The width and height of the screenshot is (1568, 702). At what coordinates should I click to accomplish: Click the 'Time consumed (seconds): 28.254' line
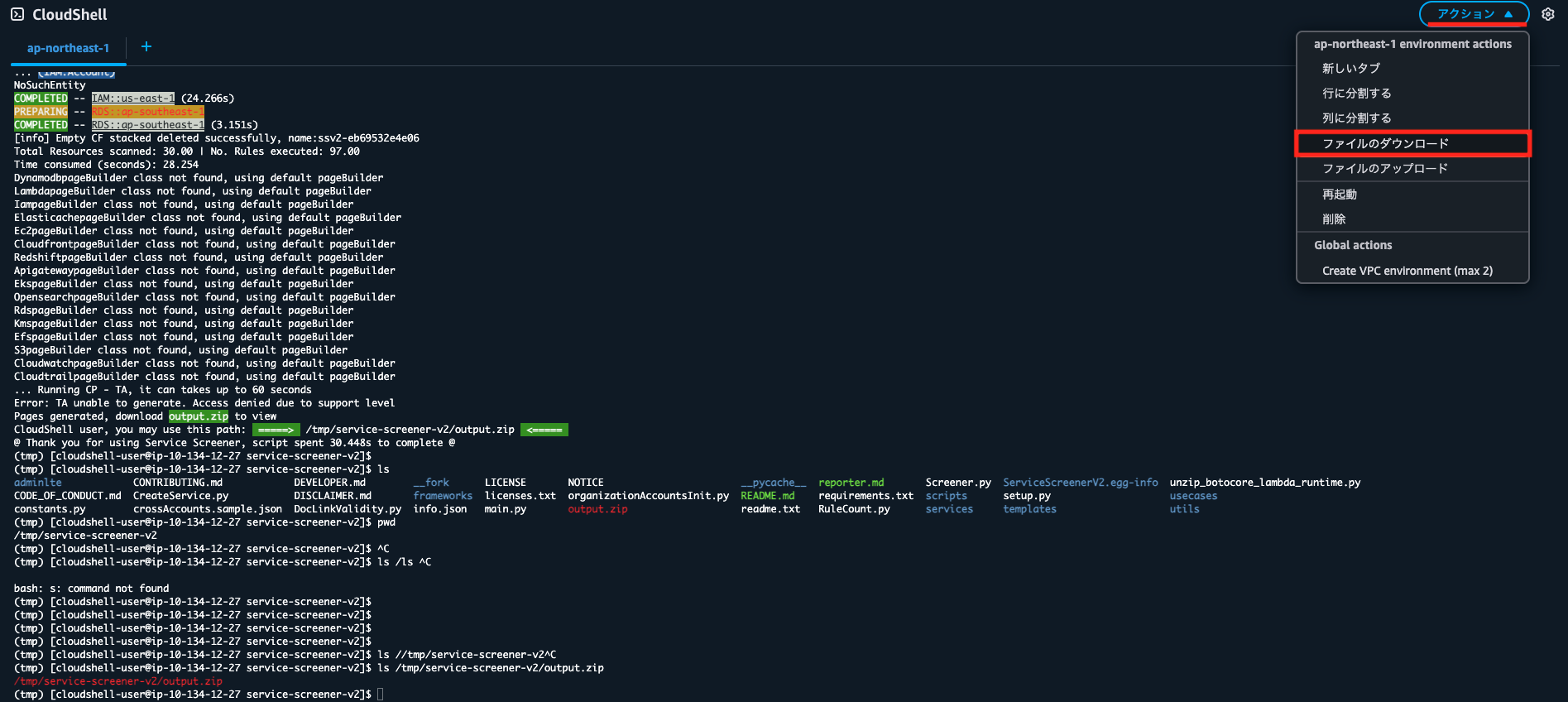click(107, 165)
